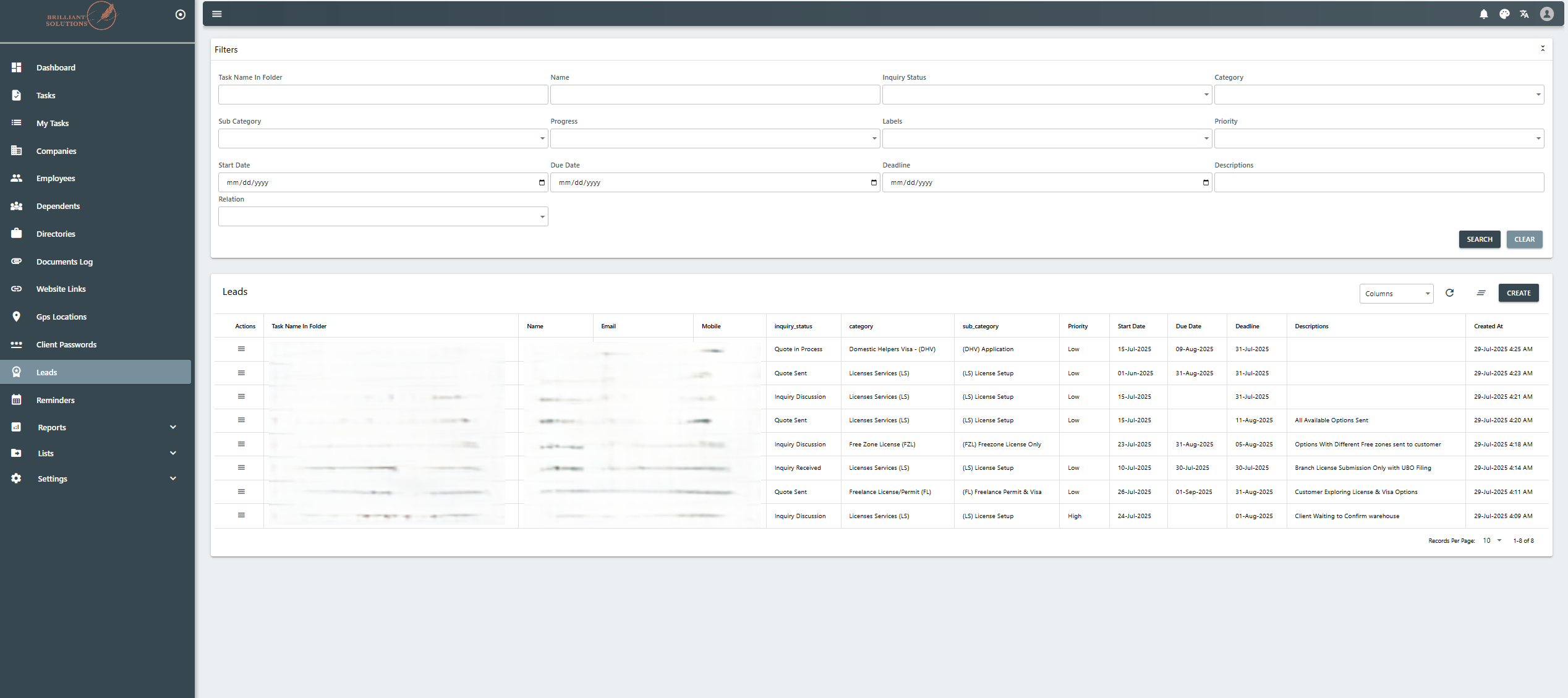Open the language translate icon

tap(1524, 14)
